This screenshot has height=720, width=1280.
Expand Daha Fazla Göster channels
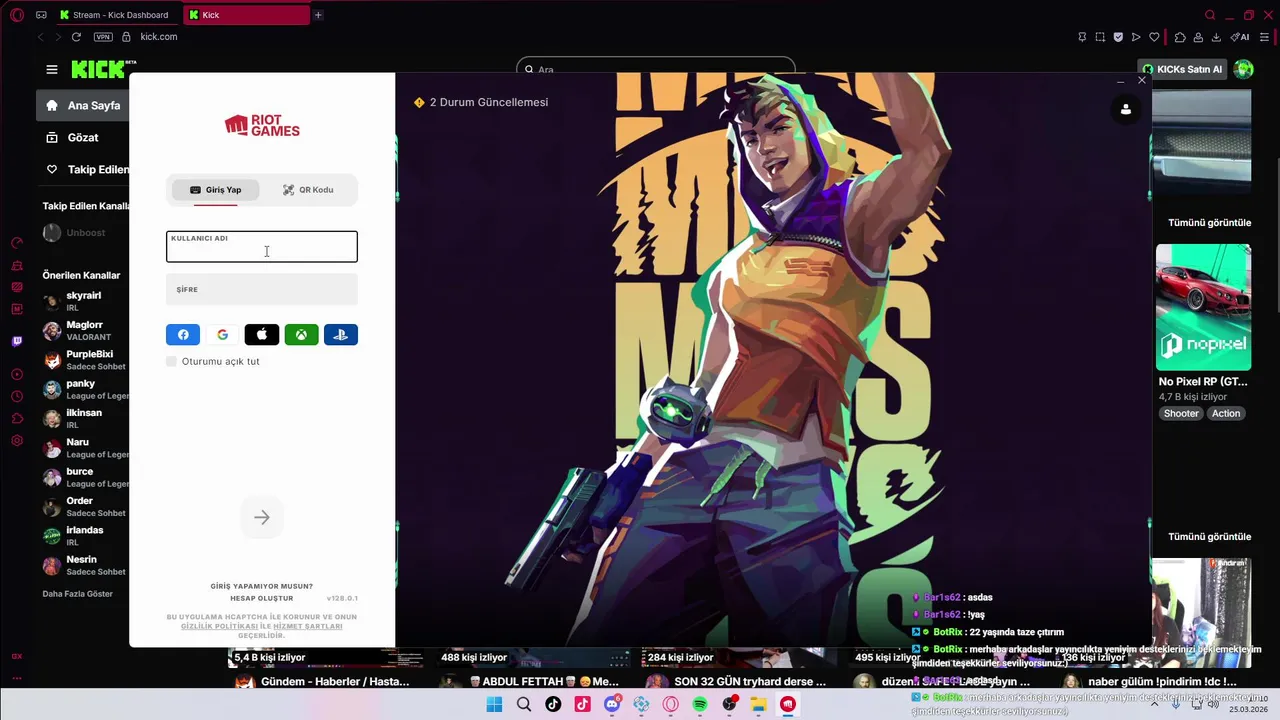[78, 594]
